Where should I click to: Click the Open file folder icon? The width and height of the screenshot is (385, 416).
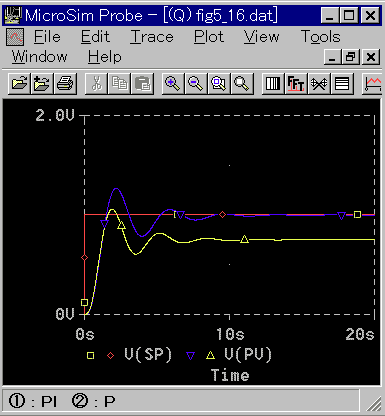click(19, 83)
